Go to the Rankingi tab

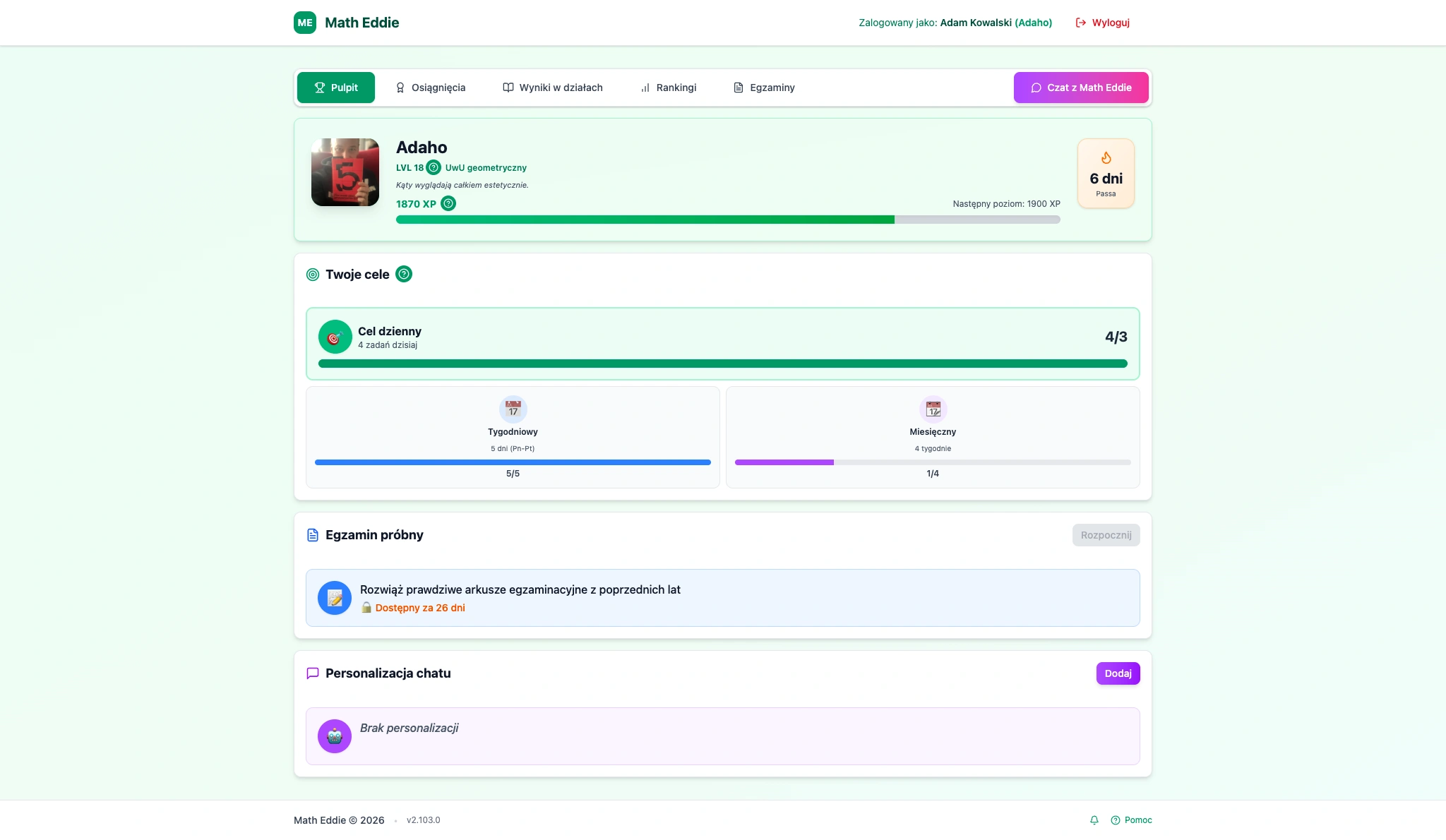coord(668,88)
